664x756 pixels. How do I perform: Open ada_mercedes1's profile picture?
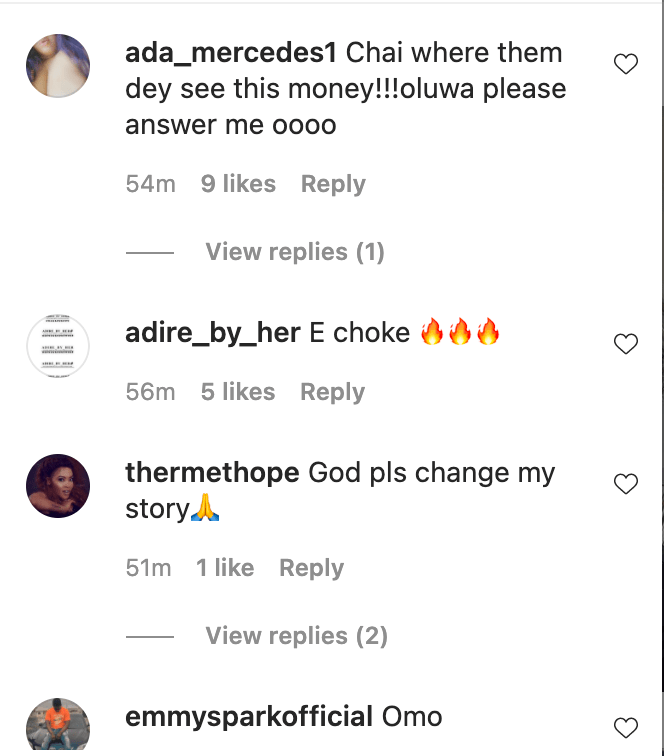coord(58,66)
